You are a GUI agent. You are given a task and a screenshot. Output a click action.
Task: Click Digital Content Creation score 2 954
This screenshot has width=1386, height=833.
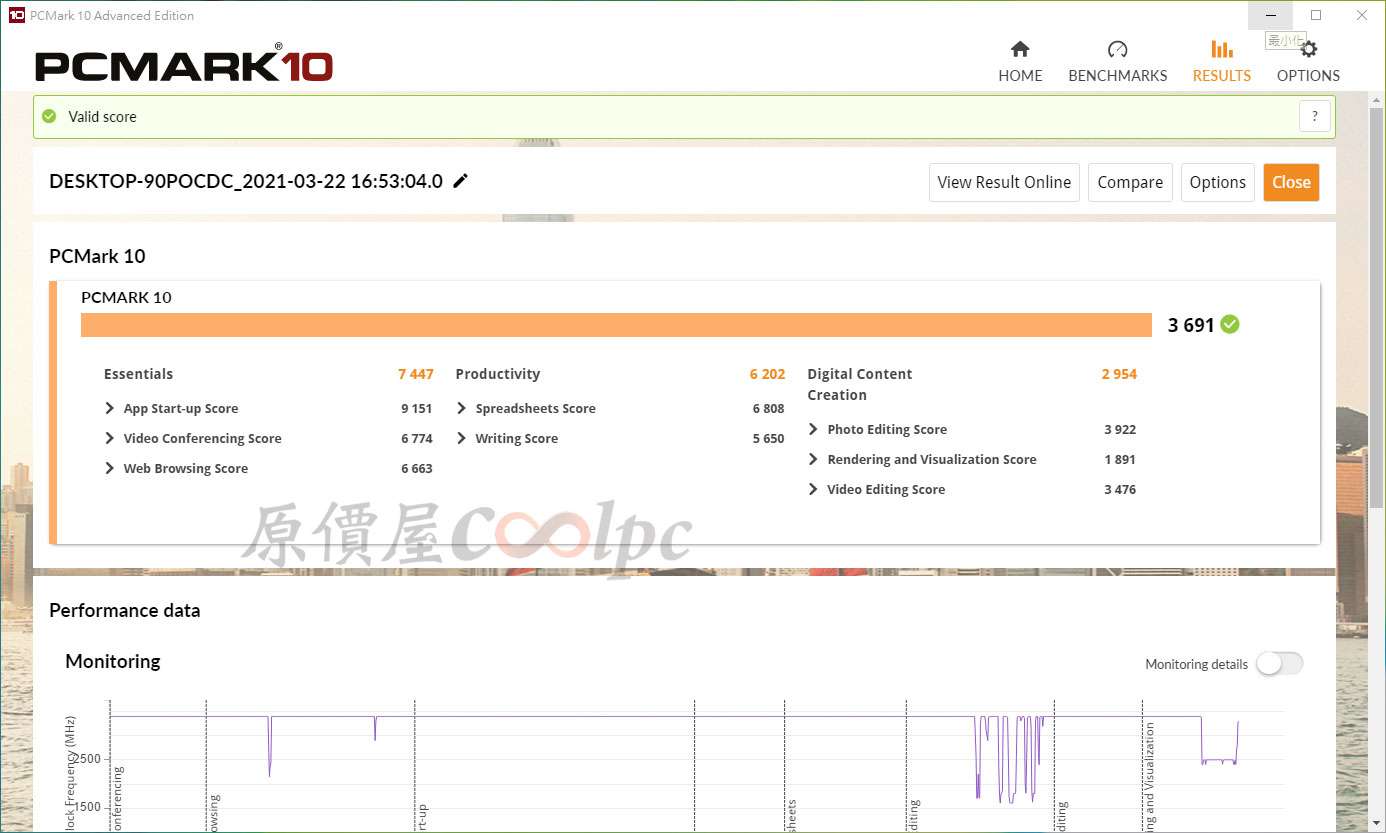pos(1119,374)
